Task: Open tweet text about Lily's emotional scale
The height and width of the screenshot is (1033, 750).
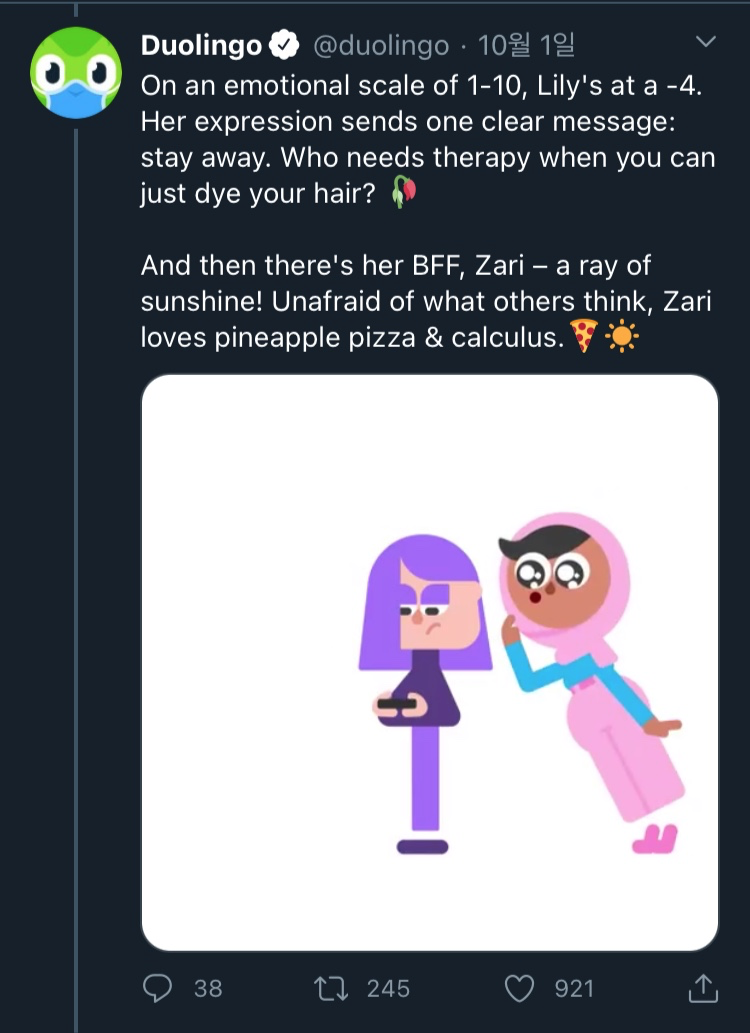Action: 428,139
